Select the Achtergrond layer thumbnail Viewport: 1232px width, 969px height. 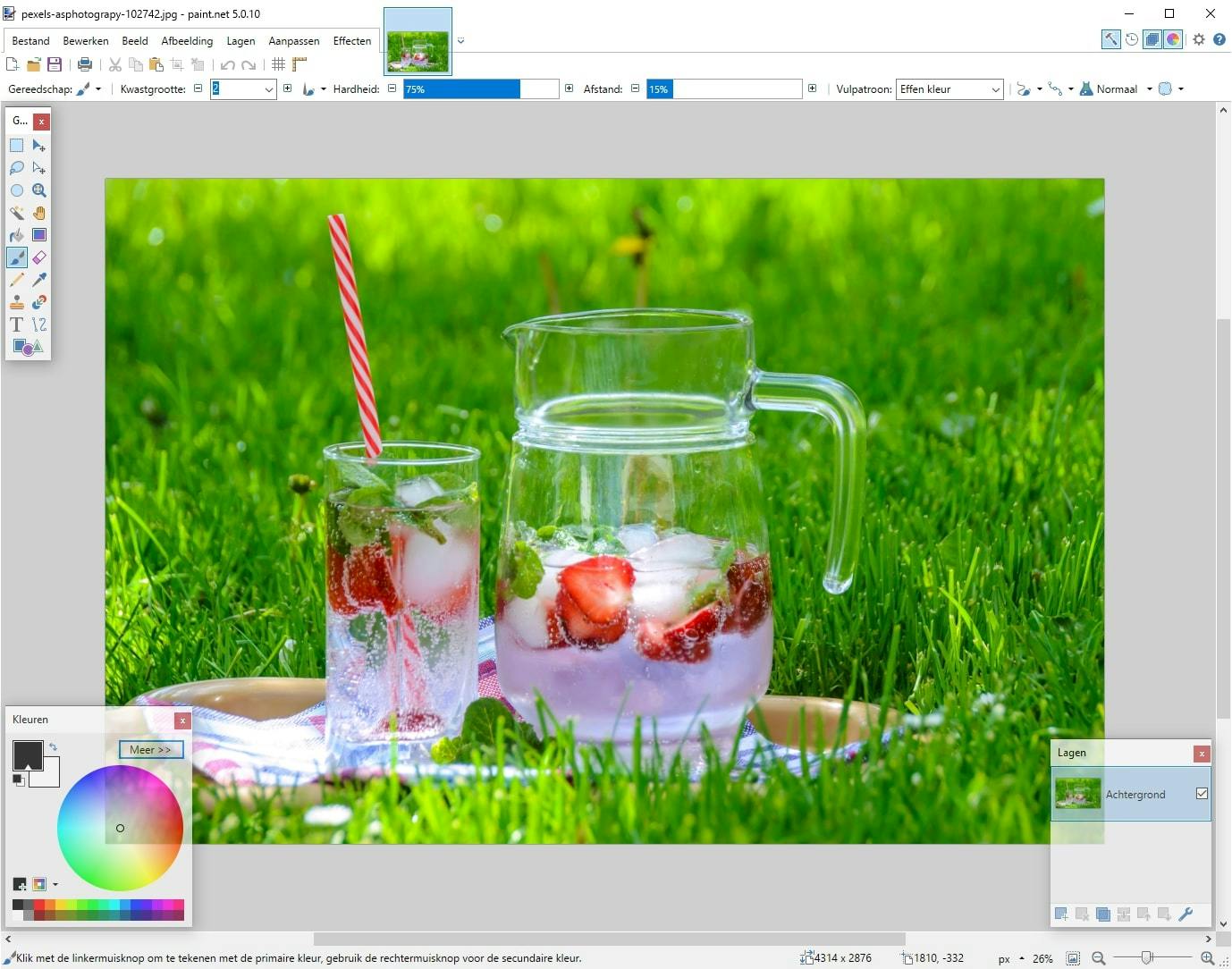point(1077,794)
